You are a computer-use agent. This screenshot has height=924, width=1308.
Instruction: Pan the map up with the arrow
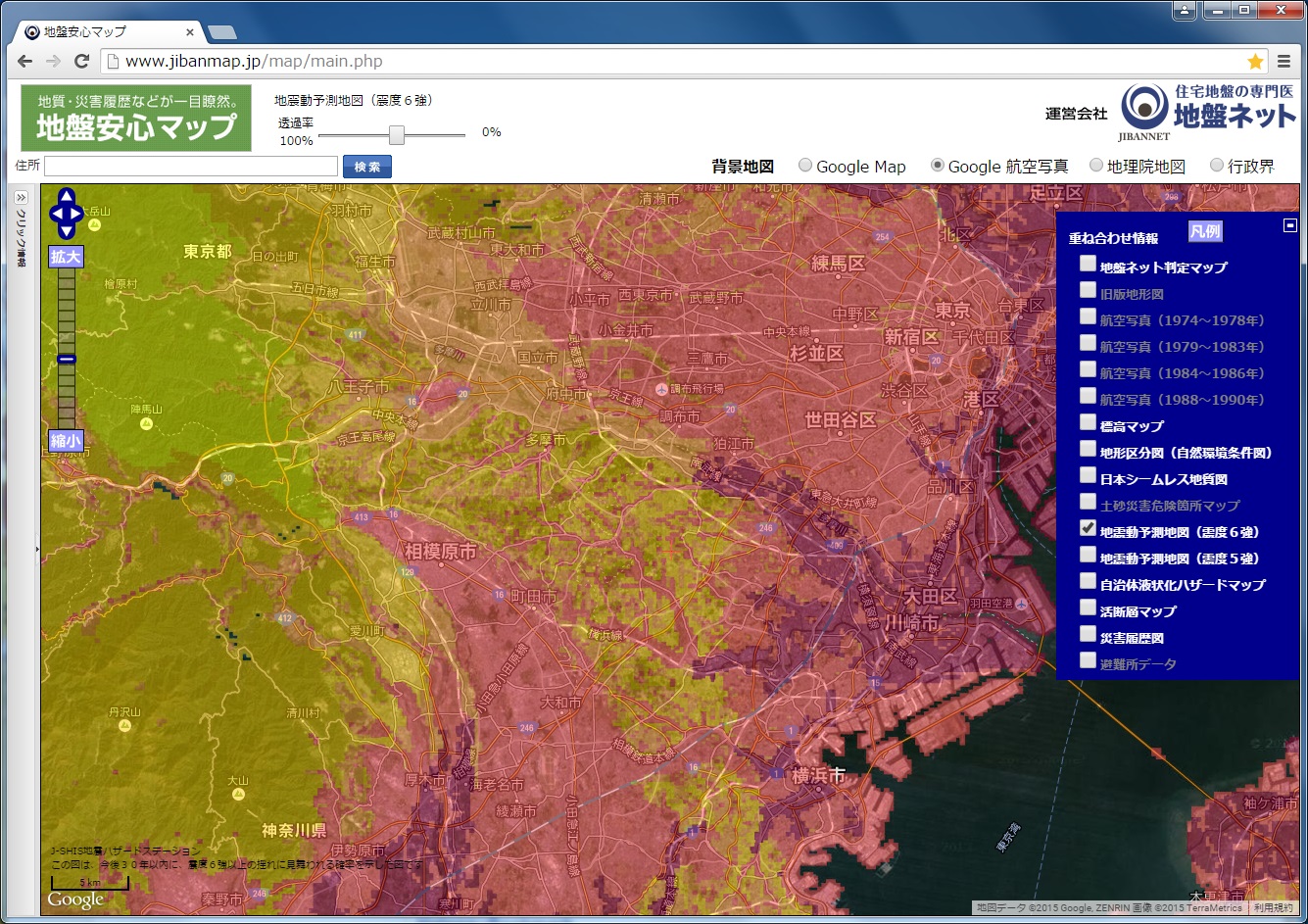[66, 196]
